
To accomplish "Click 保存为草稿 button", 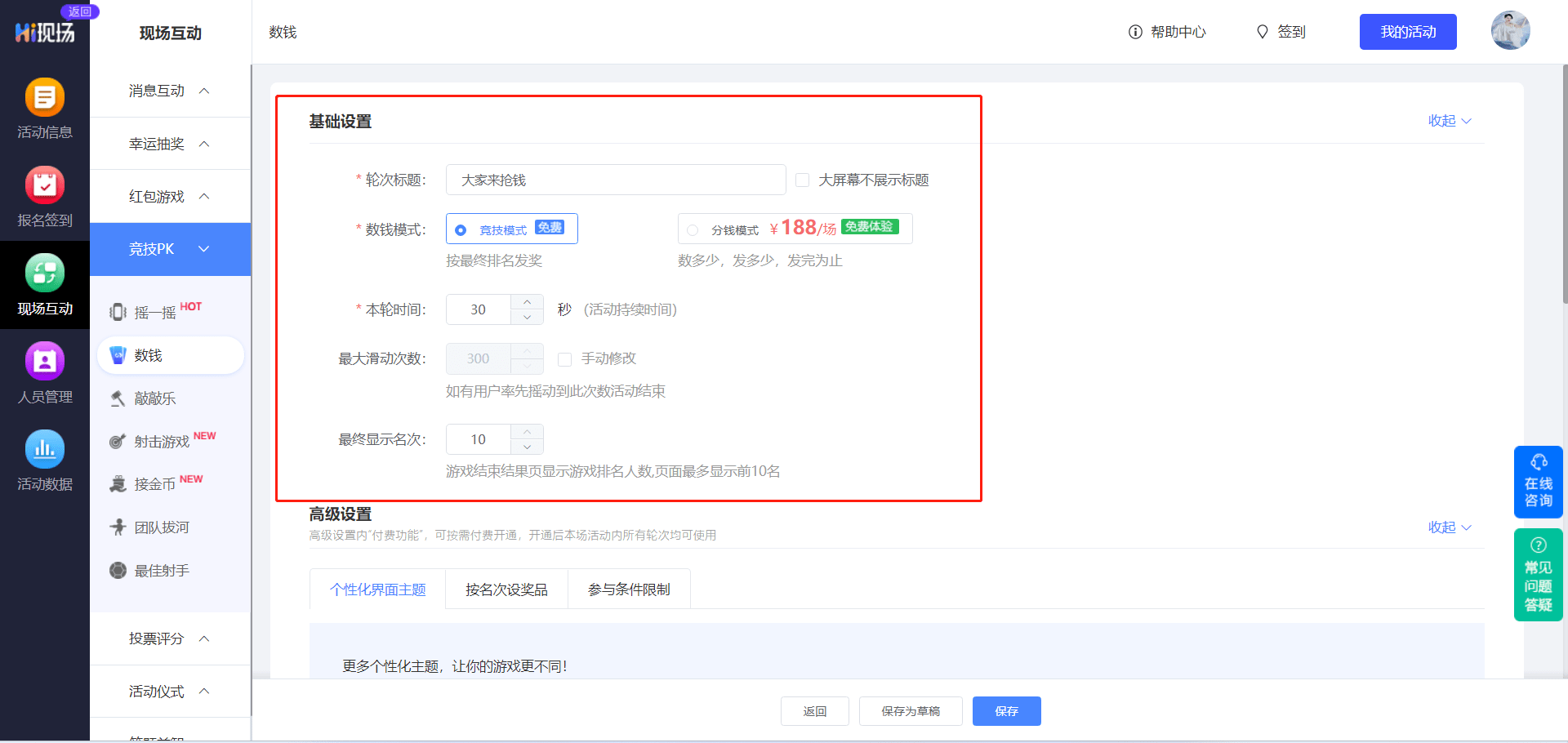I will click(x=911, y=711).
